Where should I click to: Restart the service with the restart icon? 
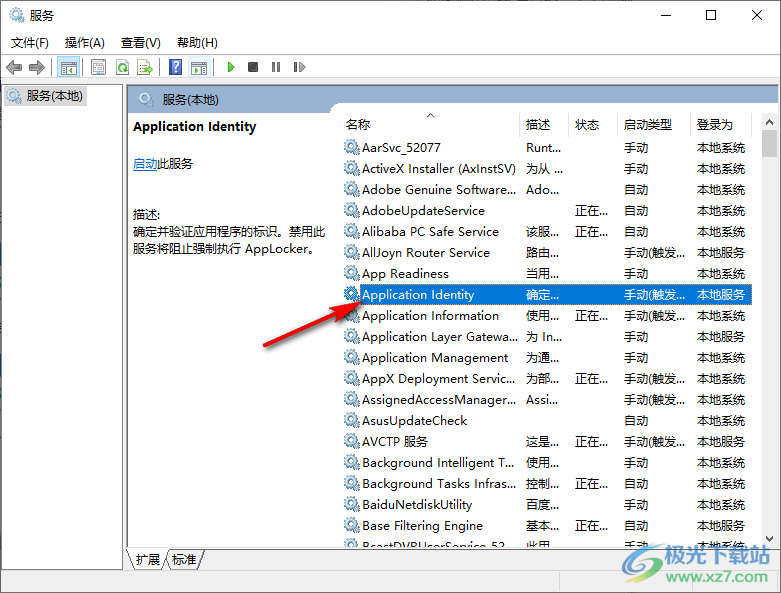pyautogui.click(x=299, y=67)
